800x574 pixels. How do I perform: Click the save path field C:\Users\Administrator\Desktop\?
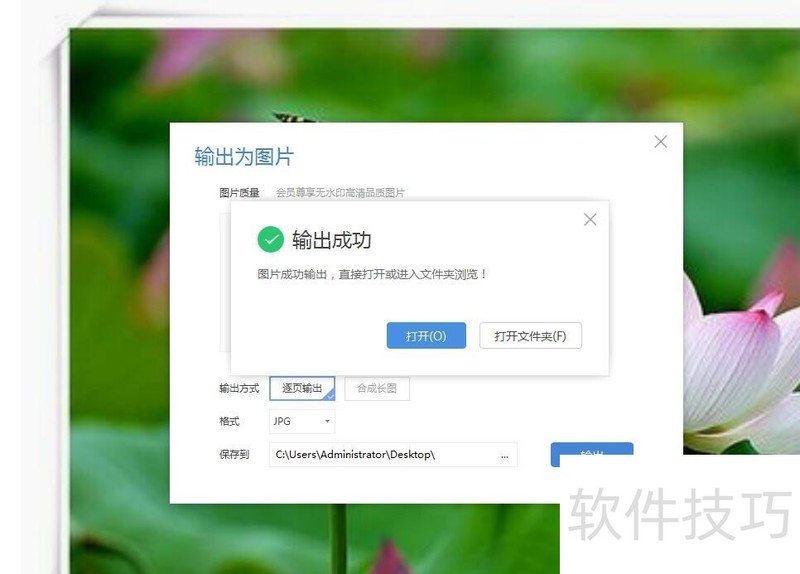(x=393, y=455)
